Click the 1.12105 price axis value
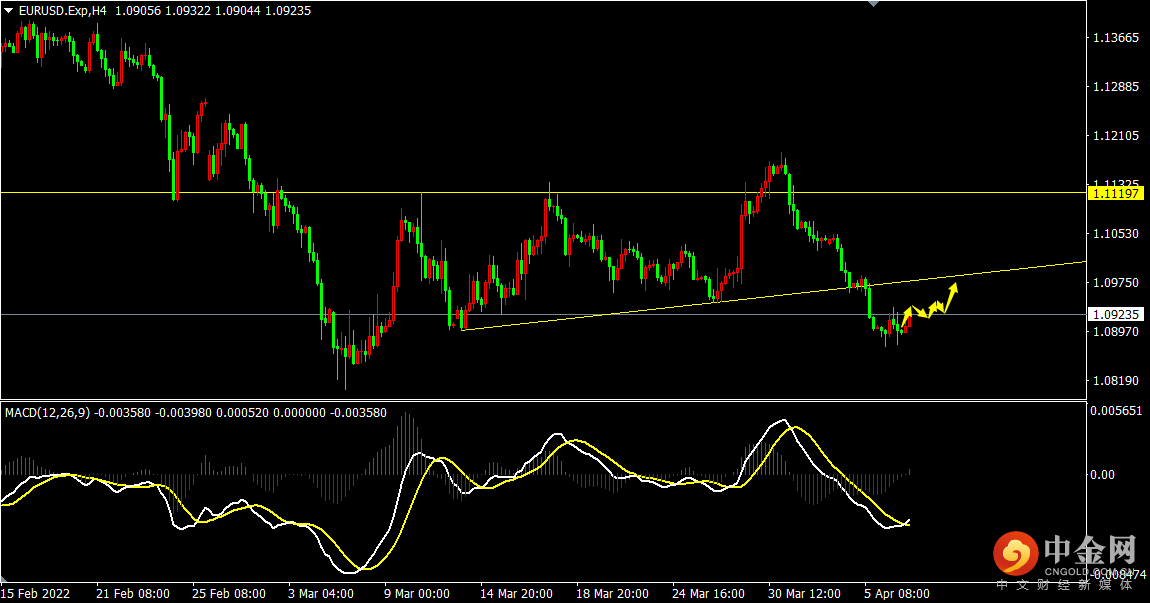Image resolution: width=1150 pixels, height=603 pixels. (x=1116, y=136)
